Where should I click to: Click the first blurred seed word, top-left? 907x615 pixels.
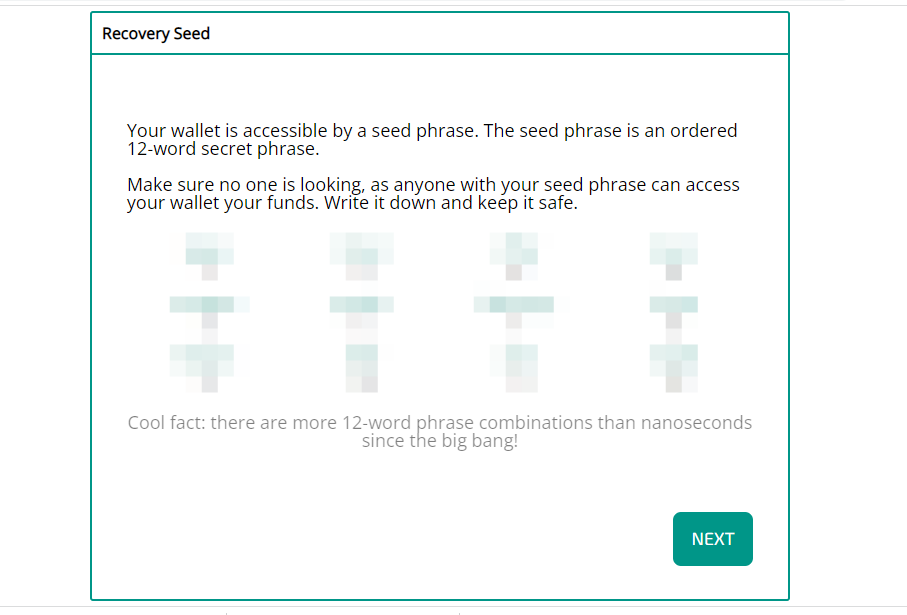[209, 250]
